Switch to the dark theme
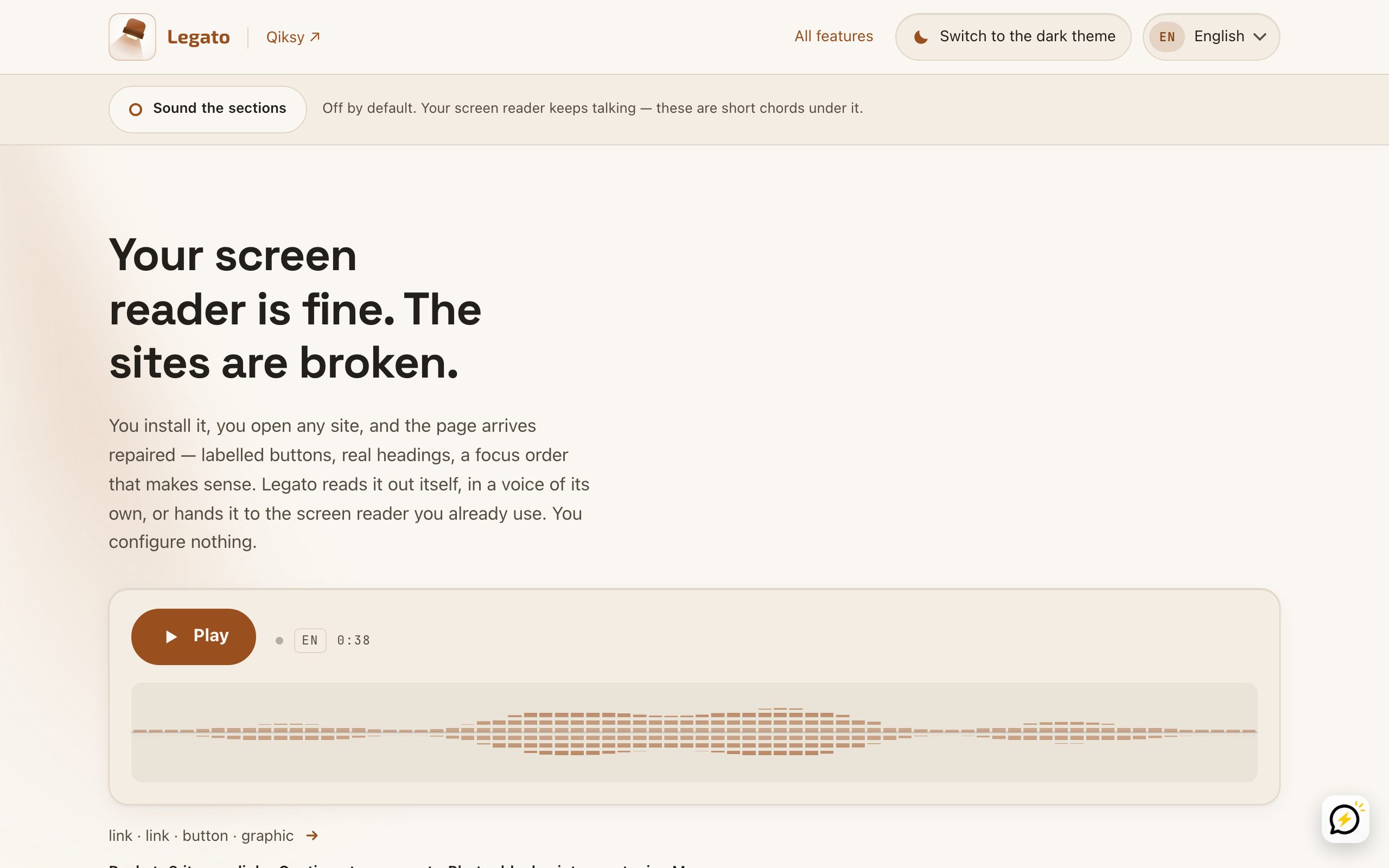 pos(1013,37)
